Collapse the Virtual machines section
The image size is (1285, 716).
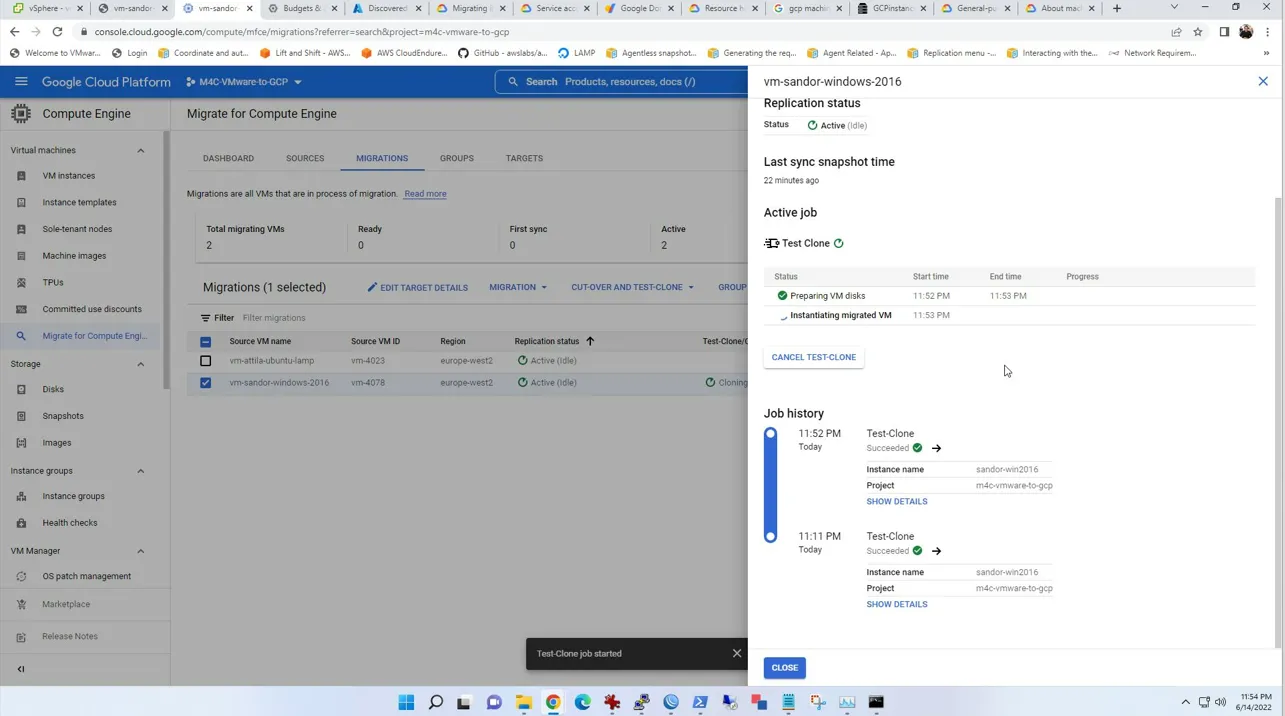(140, 150)
